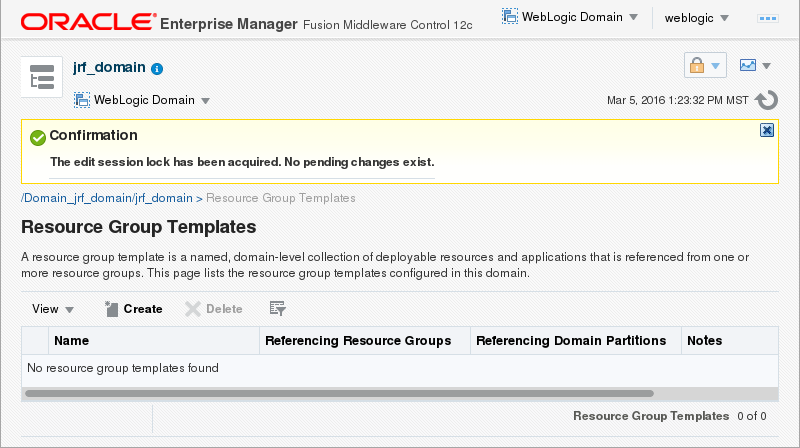Open the View menu

(x=53, y=309)
